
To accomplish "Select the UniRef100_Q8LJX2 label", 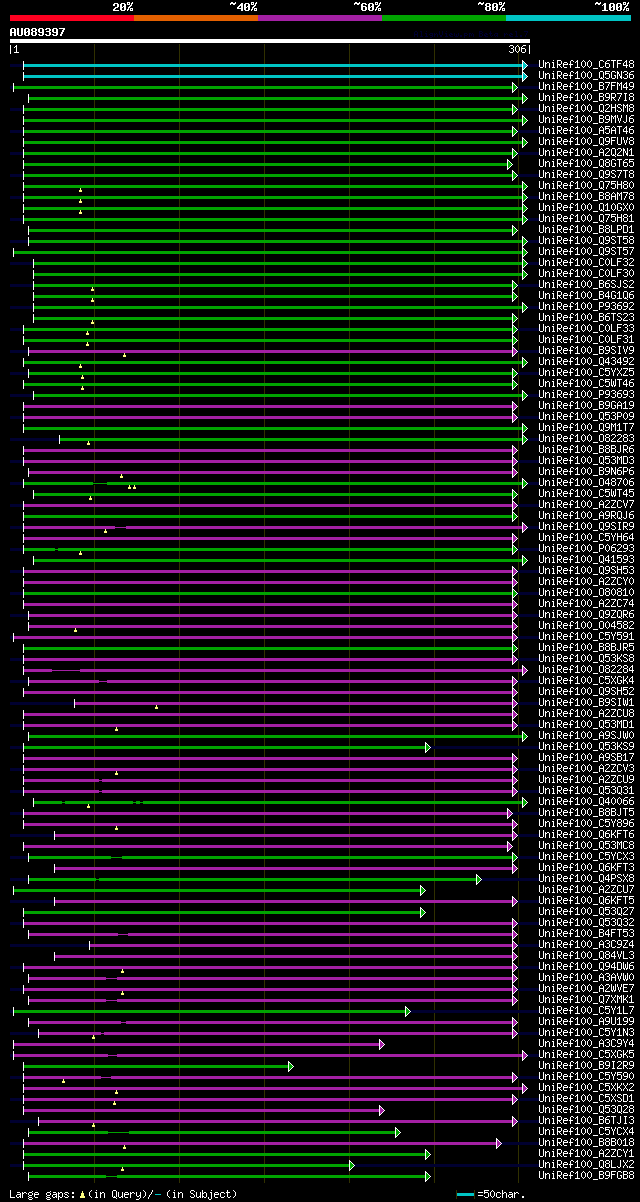I will click(x=586, y=1164).
